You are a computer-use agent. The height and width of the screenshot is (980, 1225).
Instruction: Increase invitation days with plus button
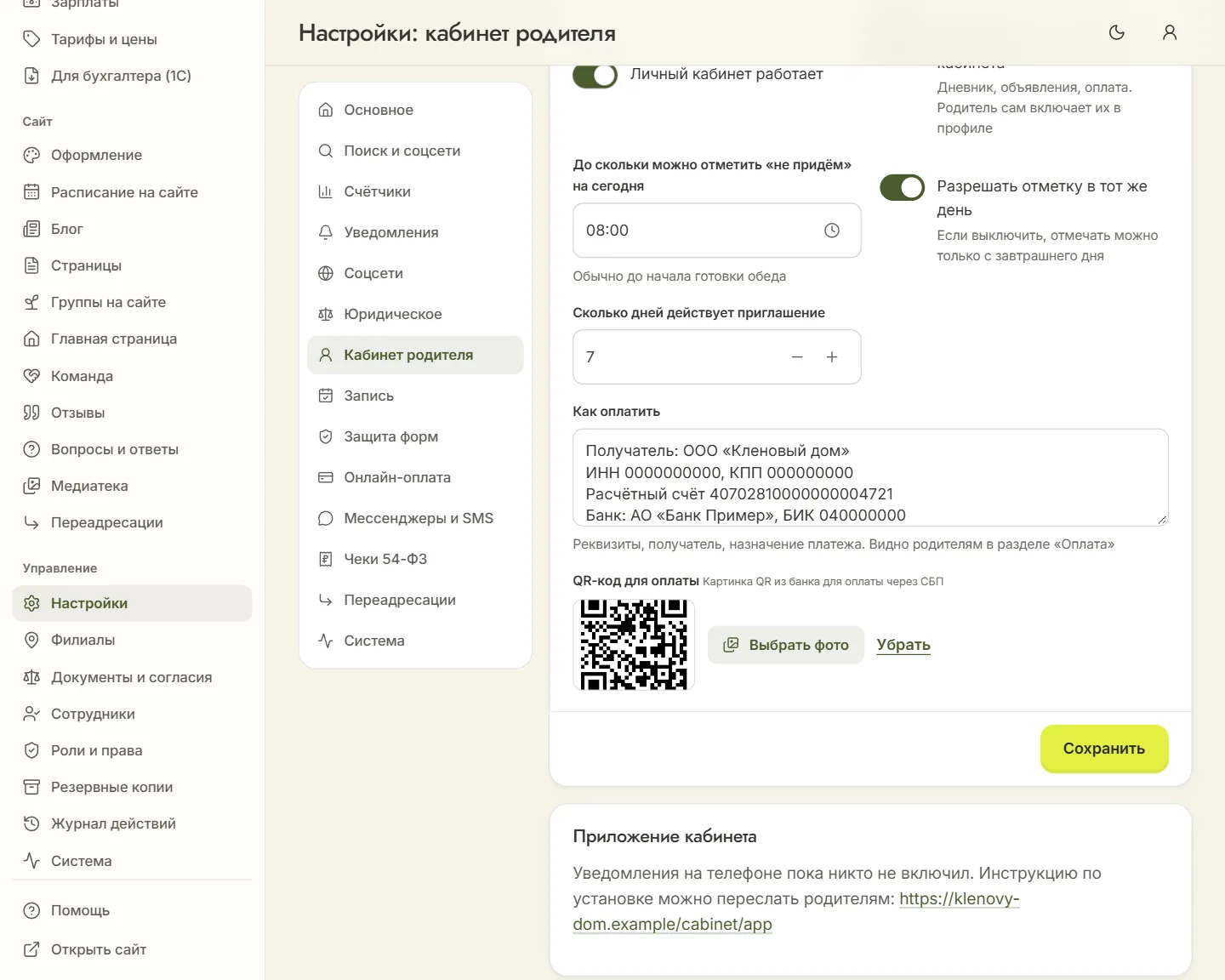pos(832,357)
